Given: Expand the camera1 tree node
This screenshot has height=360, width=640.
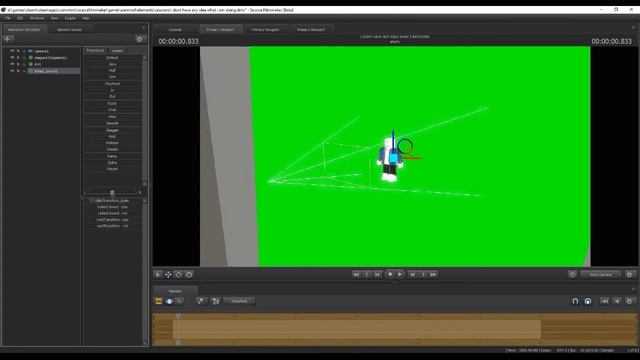Looking at the screenshot, I should click(24, 51).
